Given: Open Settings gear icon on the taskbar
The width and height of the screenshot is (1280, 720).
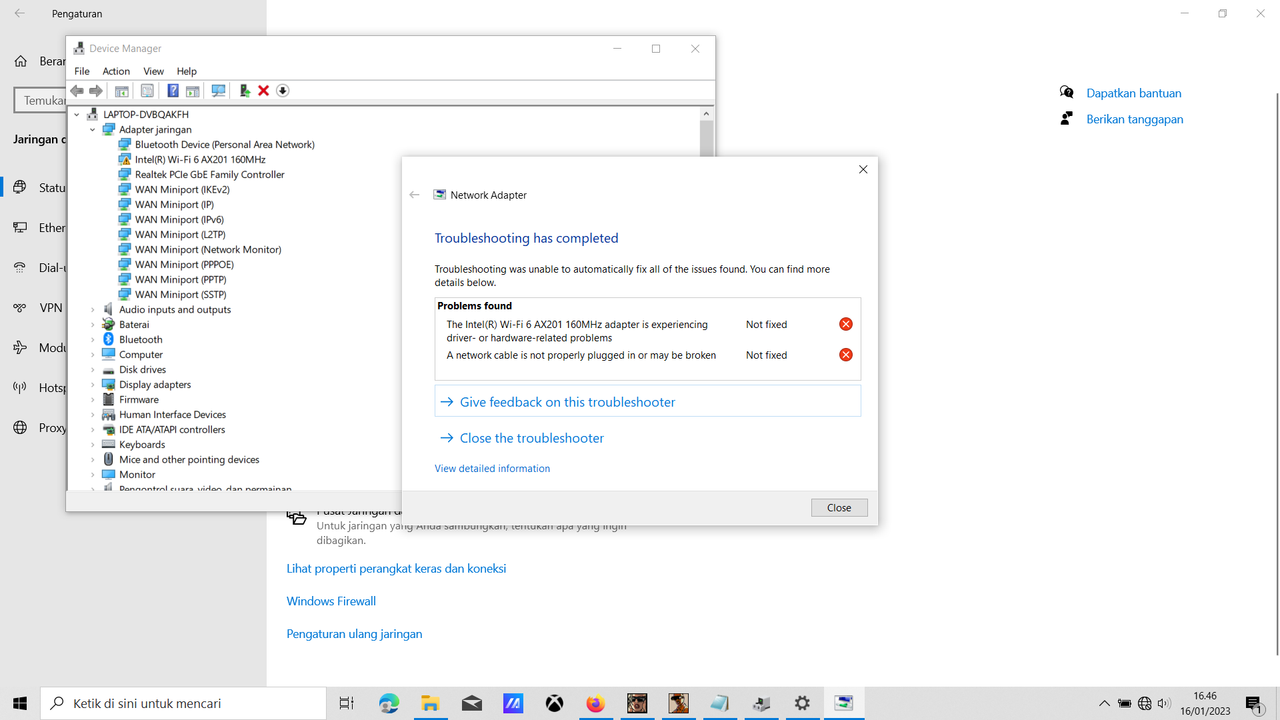Looking at the screenshot, I should pyautogui.click(x=802, y=703).
